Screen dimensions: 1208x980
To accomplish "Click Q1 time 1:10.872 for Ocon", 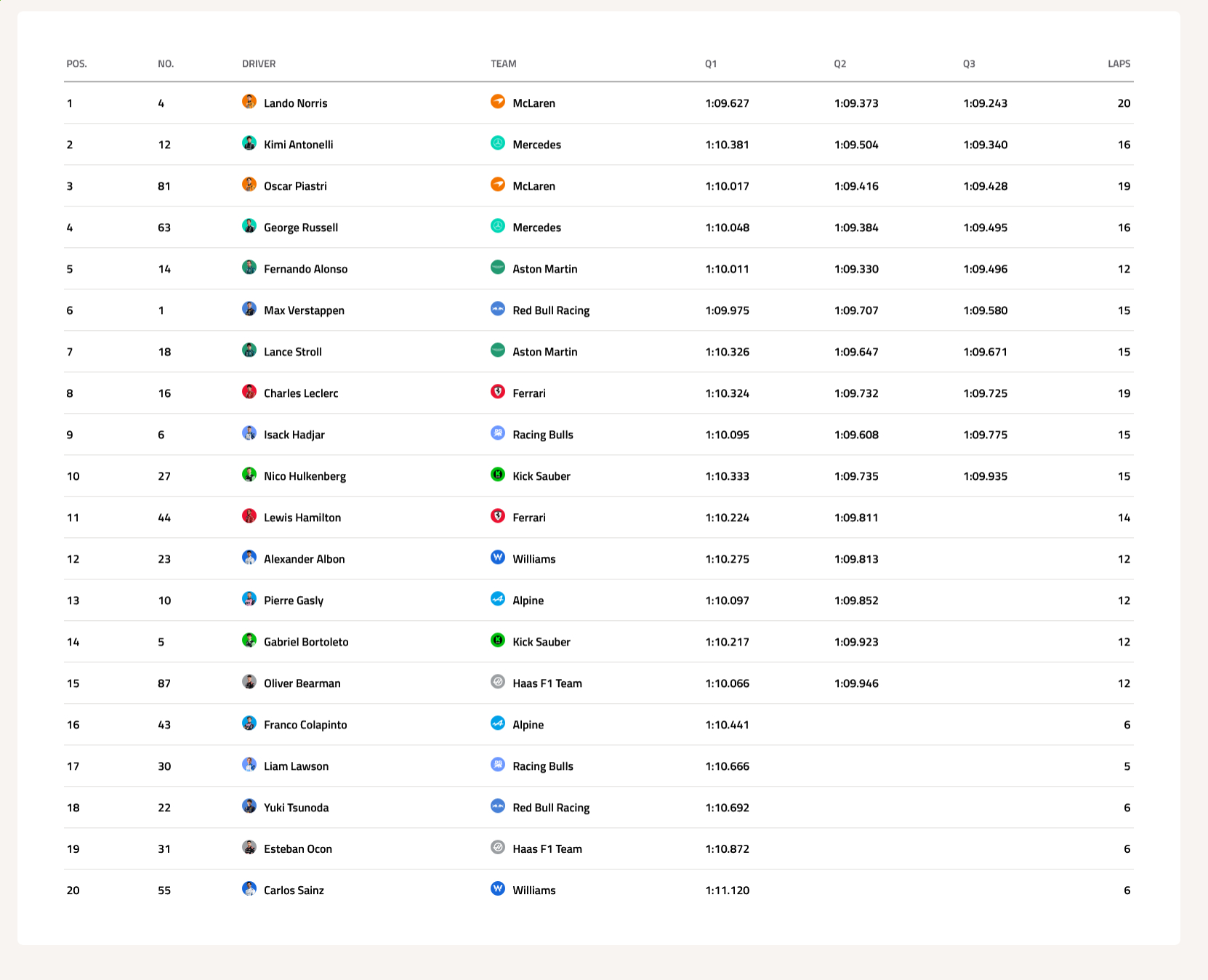I will 728,849.
